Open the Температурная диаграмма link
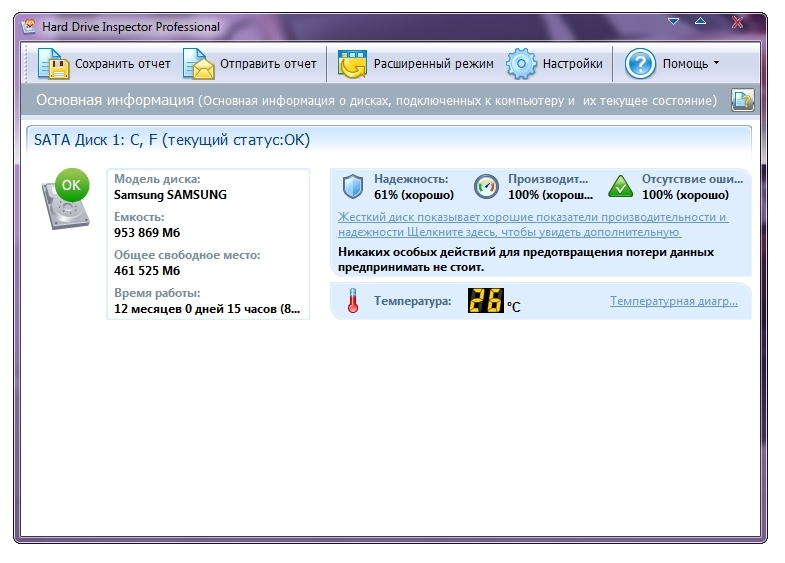785x563 pixels. tap(673, 301)
